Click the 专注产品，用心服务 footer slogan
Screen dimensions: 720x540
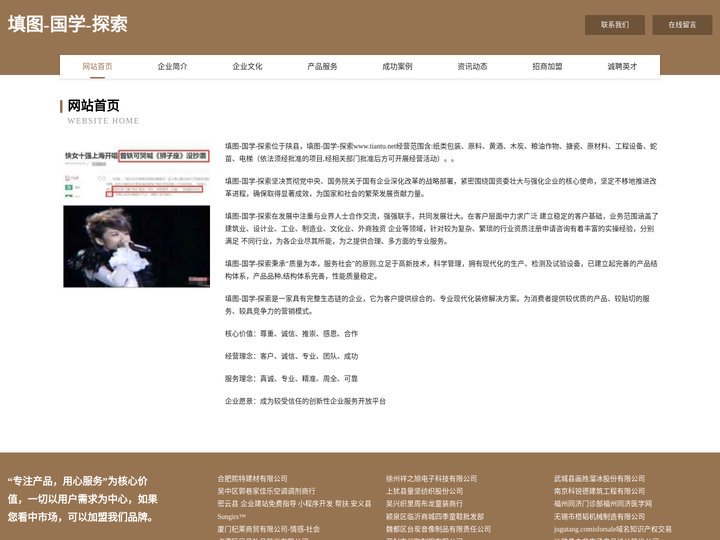(x=83, y=499)
